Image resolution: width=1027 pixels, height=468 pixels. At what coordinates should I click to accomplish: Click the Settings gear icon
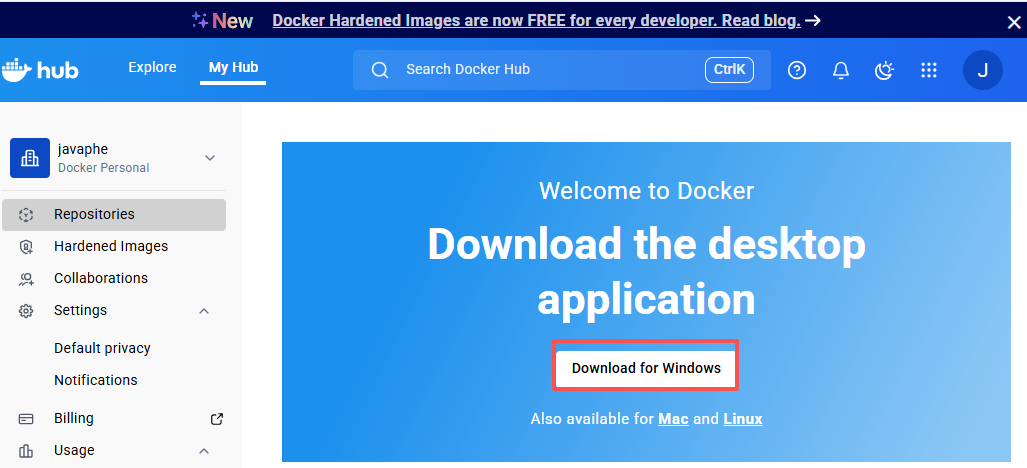click(x=26, y=311)
